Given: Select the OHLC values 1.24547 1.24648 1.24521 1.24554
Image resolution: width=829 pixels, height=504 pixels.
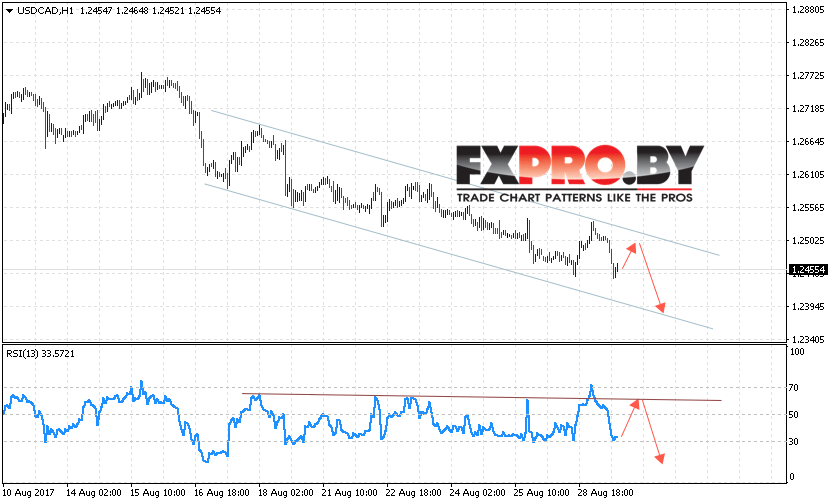Looking at the screenshot, I should tap(150, 11).
